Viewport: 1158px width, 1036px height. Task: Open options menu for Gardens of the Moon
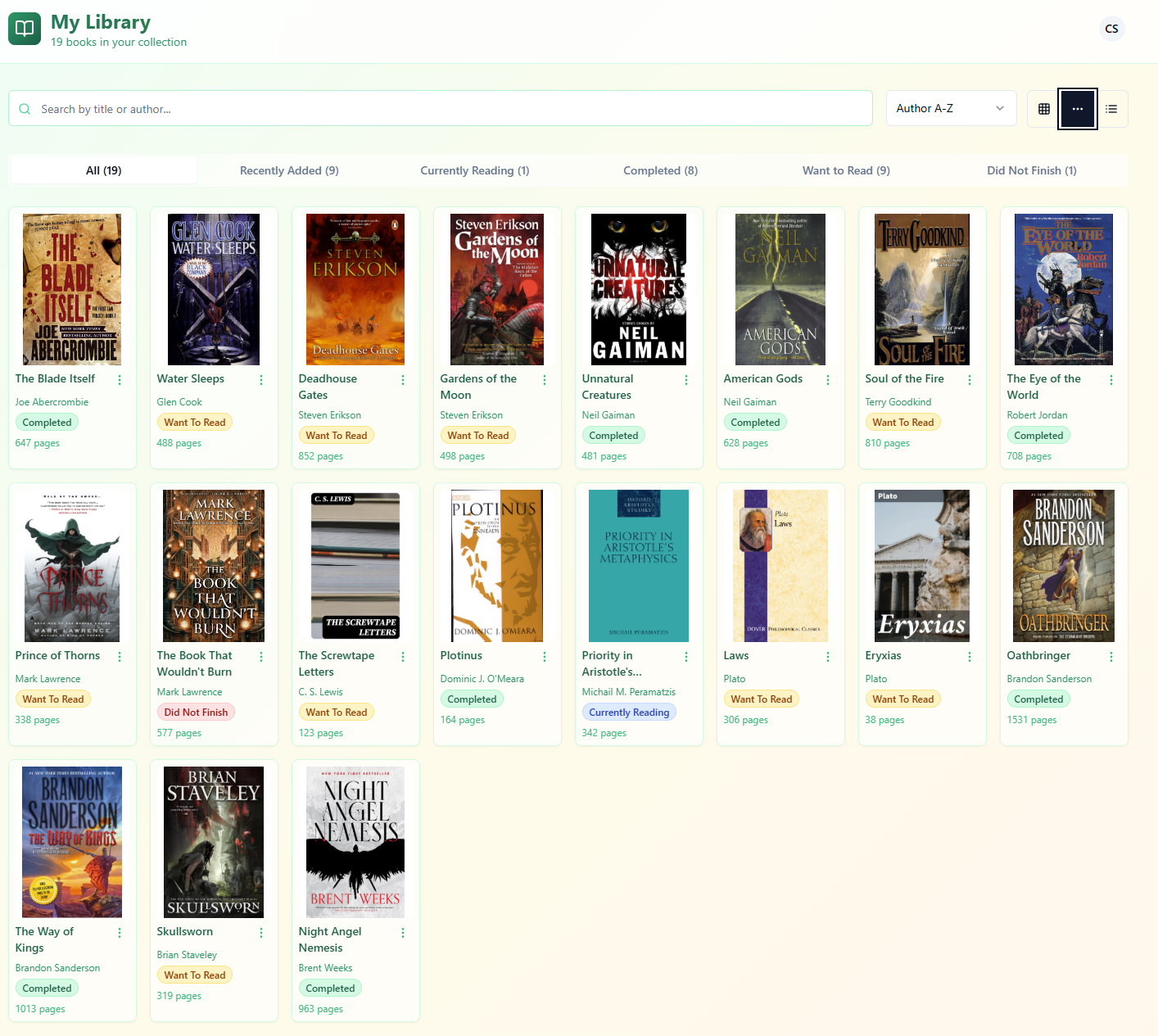[545, 380]
